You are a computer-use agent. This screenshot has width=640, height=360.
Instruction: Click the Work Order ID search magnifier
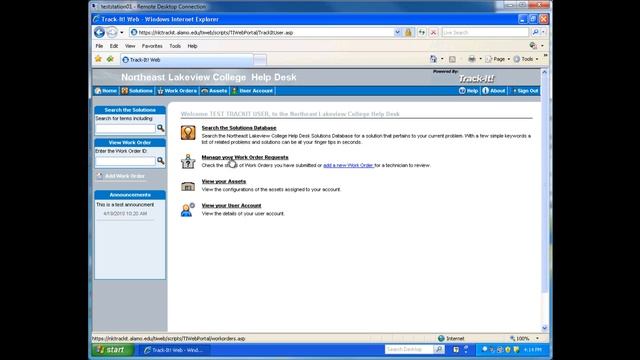click(160, 161)
